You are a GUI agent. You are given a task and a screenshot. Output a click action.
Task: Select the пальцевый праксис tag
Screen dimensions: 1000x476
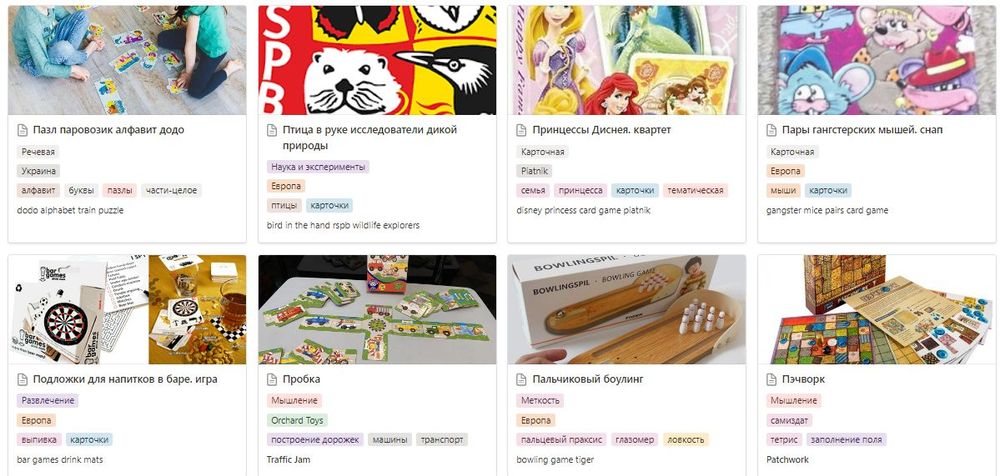(561, 440)
